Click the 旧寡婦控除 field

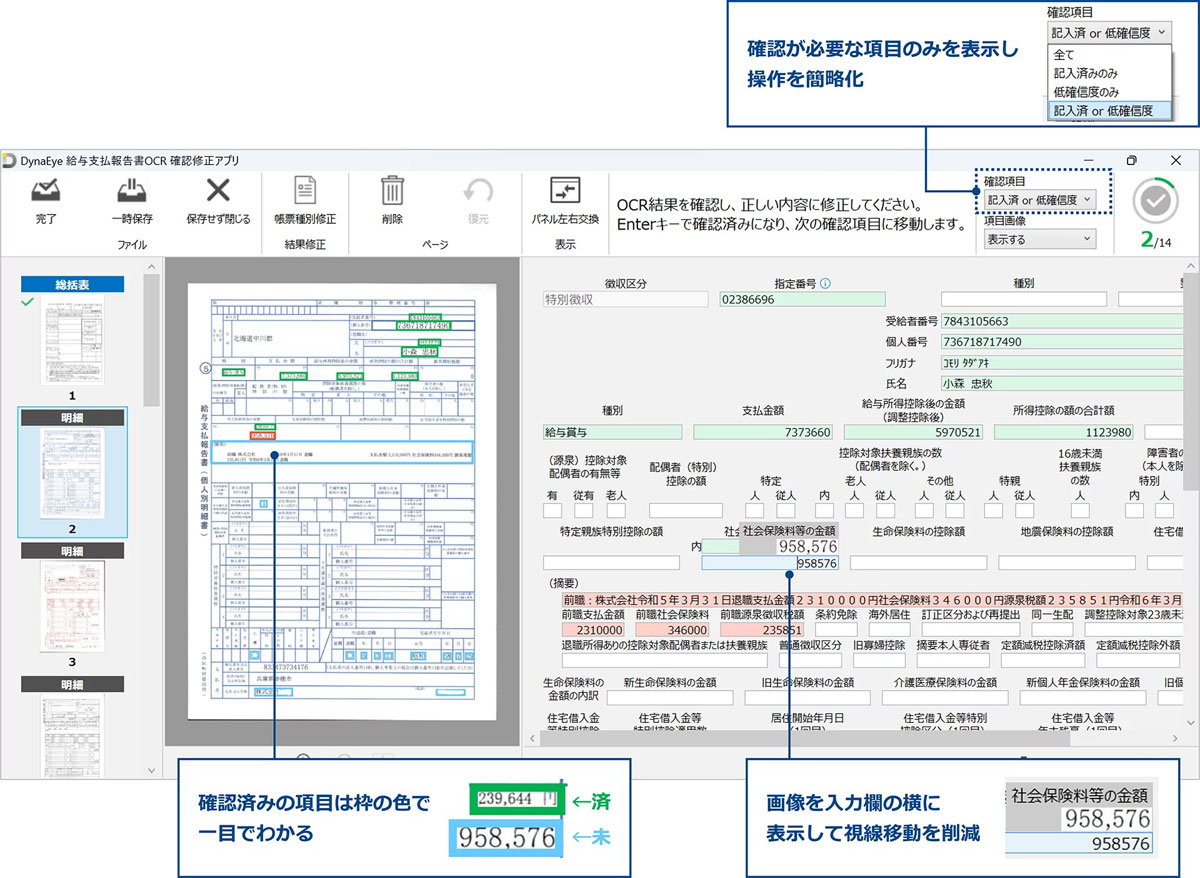tap(878, 661)
